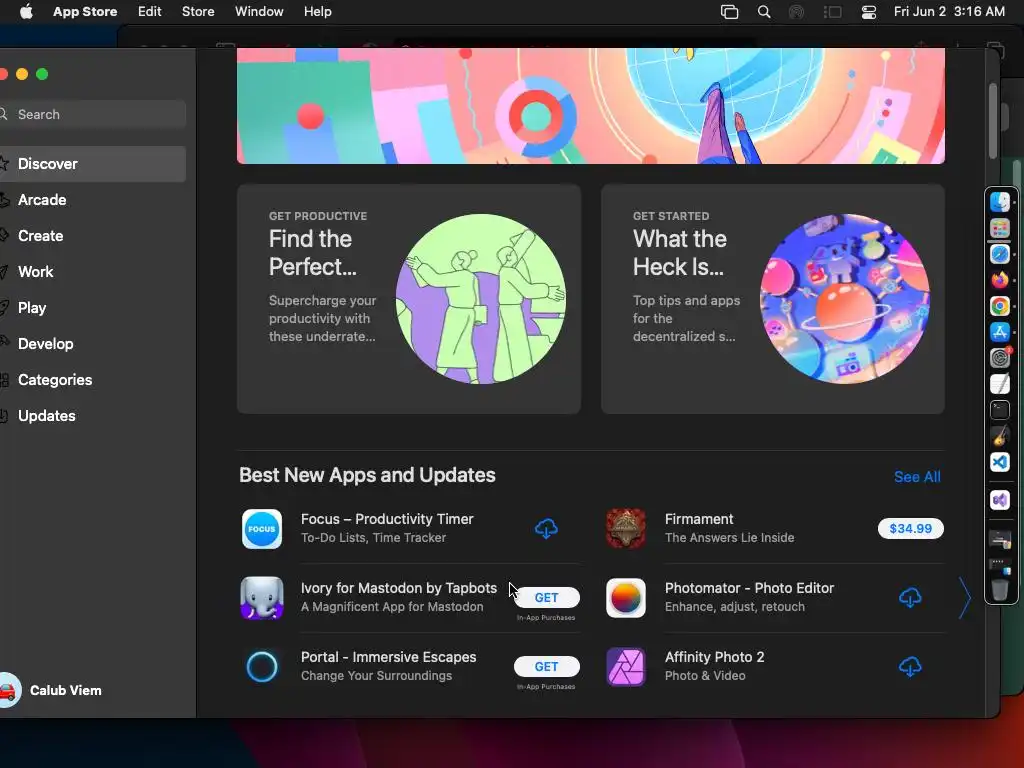Open Control Center in menu bar

[869, 12]
